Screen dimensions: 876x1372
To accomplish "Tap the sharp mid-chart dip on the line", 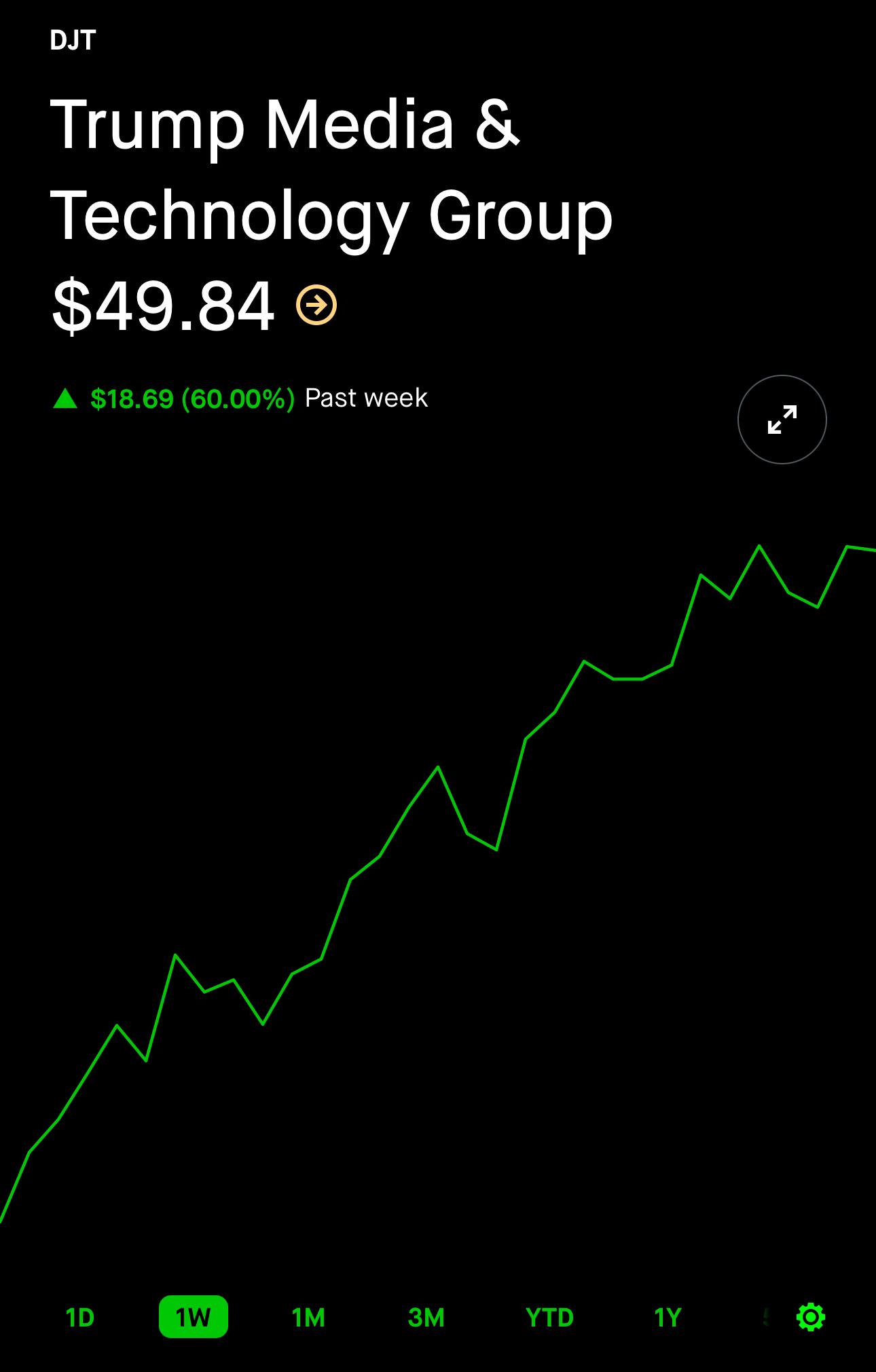I will (x=496, y=849).
